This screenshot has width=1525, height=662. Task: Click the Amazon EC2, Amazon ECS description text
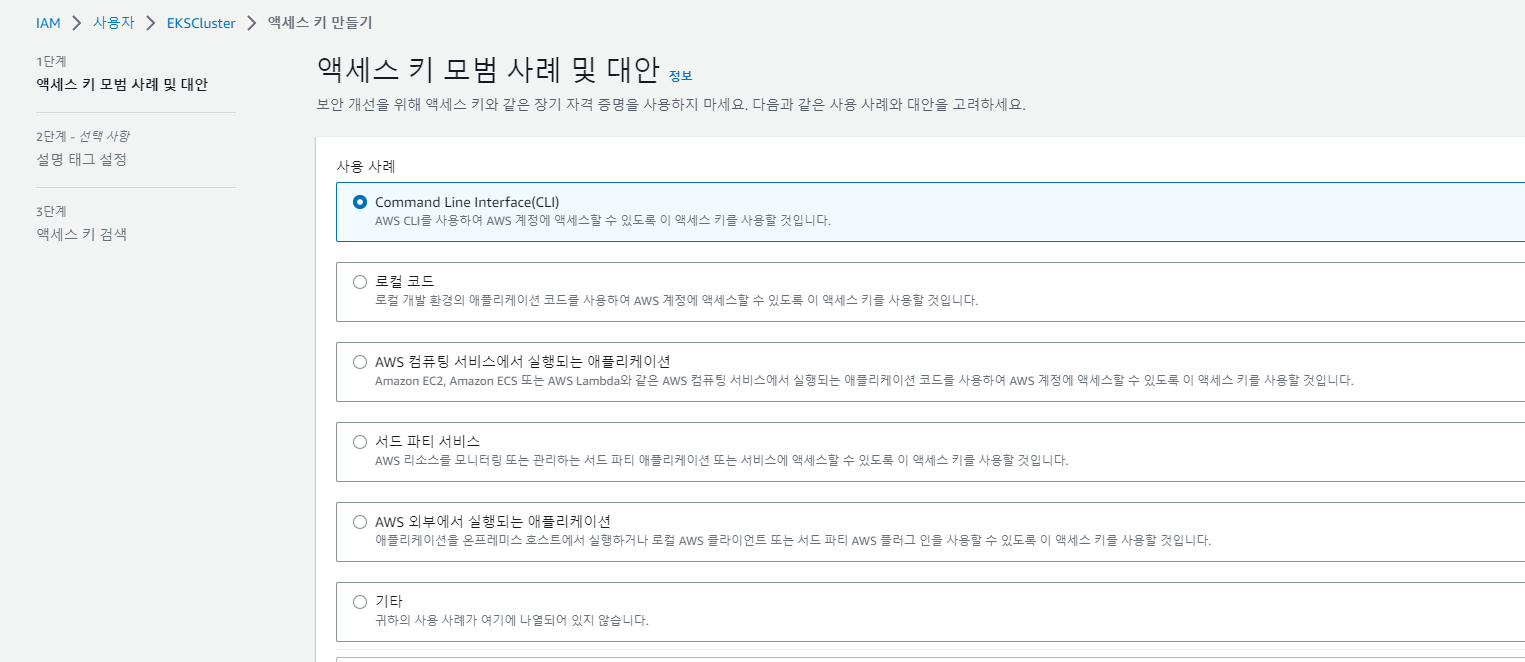pyautogui.click(x=864, y=380)
